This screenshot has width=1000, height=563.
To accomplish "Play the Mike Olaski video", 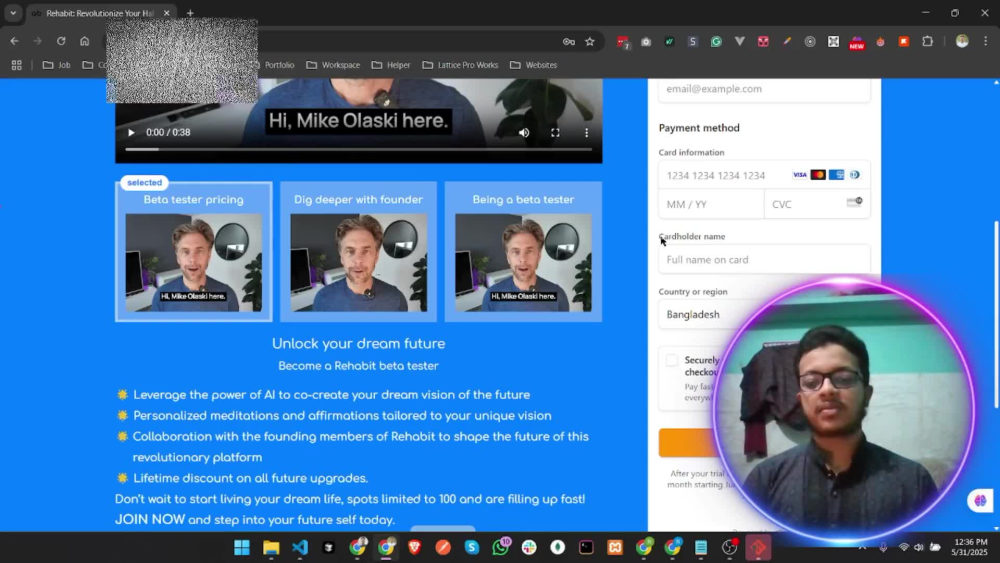I will pos(131,133).
